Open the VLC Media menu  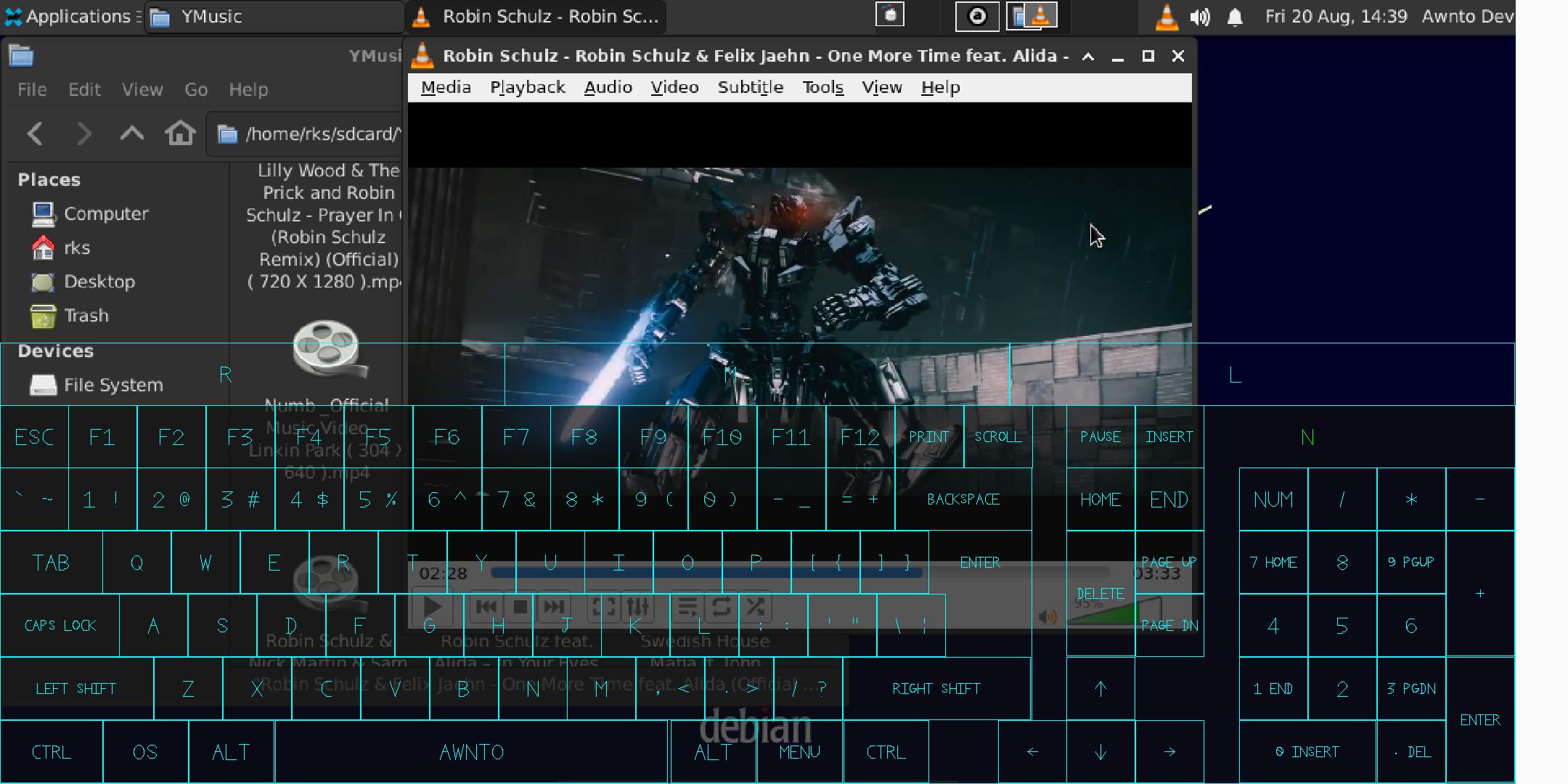point(446,87)
